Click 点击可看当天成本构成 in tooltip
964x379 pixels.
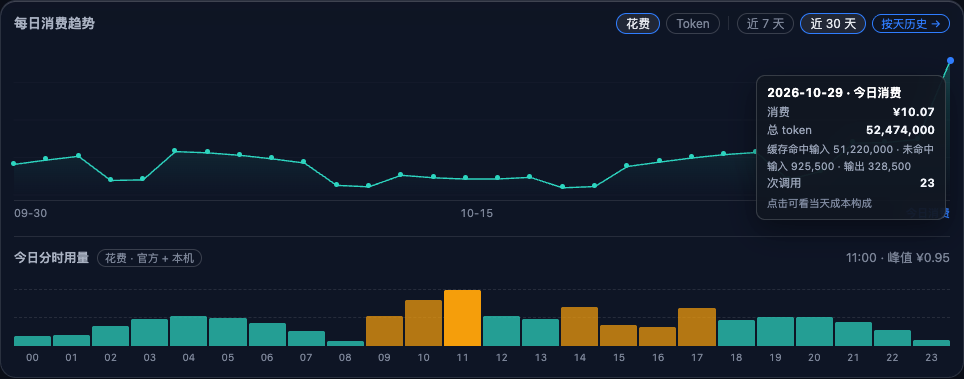click(x=819, y=203)
